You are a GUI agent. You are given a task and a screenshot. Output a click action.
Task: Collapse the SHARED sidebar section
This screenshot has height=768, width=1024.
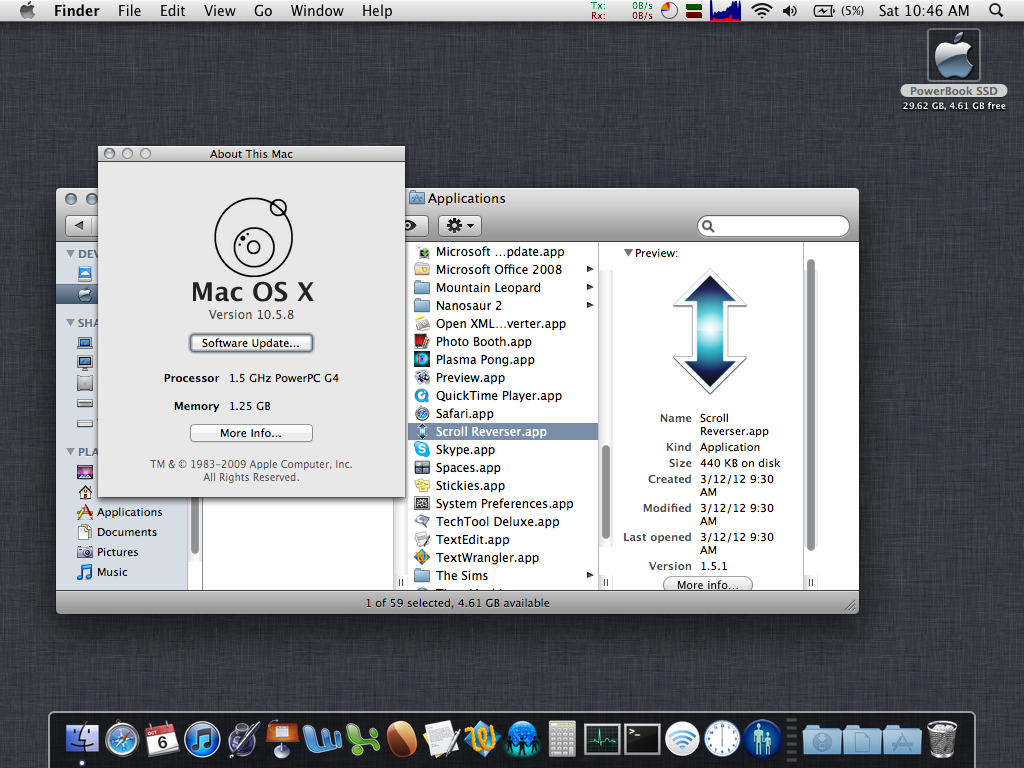[71, 323]
